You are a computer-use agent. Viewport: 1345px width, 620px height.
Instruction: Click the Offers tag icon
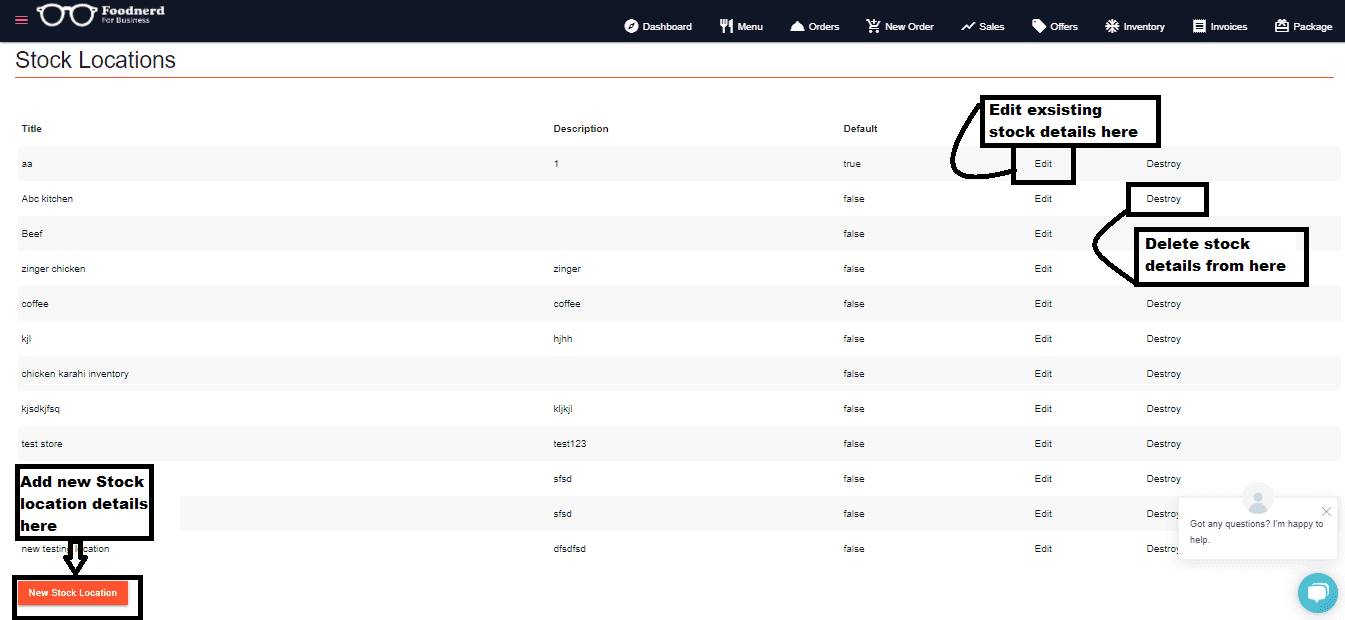(x=1039, y=26)
